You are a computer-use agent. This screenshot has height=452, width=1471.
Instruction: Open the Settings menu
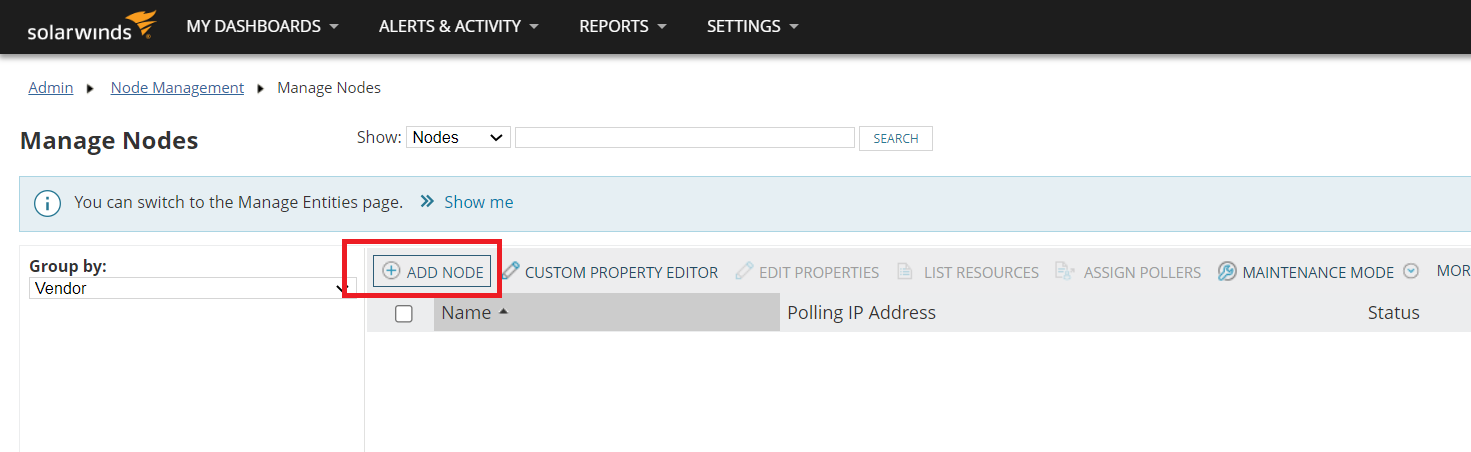(x=752, y=27)
